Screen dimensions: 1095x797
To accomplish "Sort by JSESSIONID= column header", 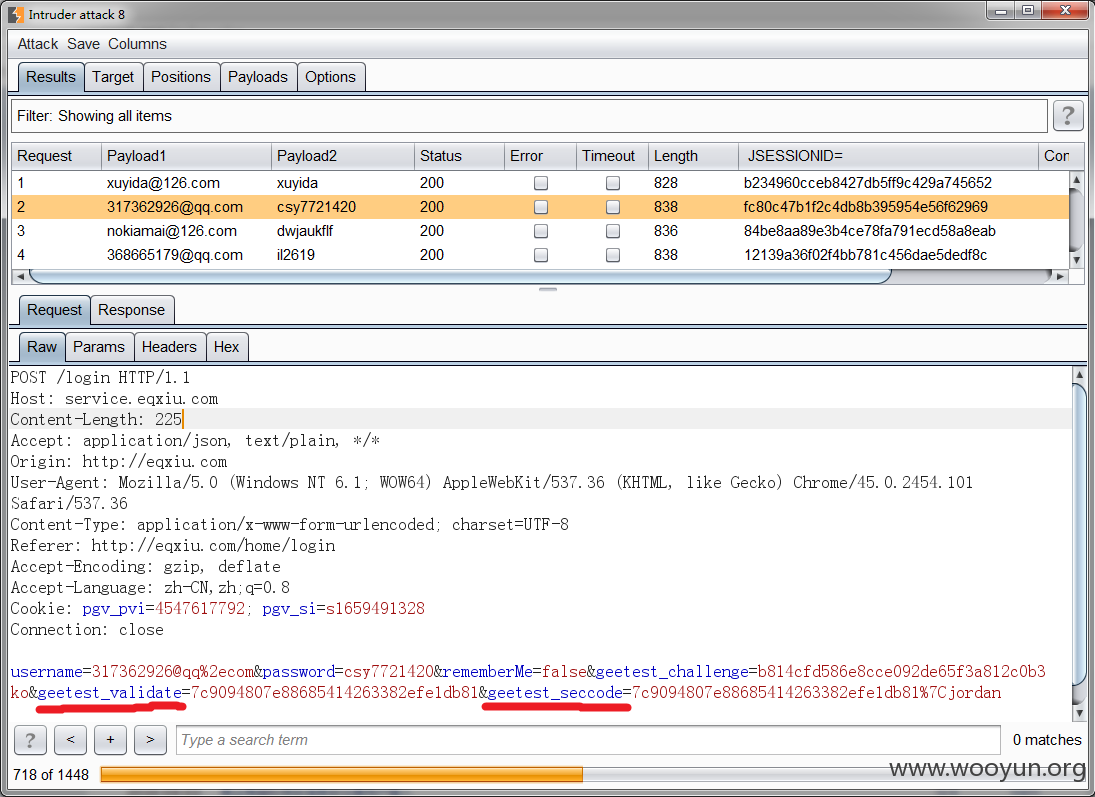I will coord(888,156).
